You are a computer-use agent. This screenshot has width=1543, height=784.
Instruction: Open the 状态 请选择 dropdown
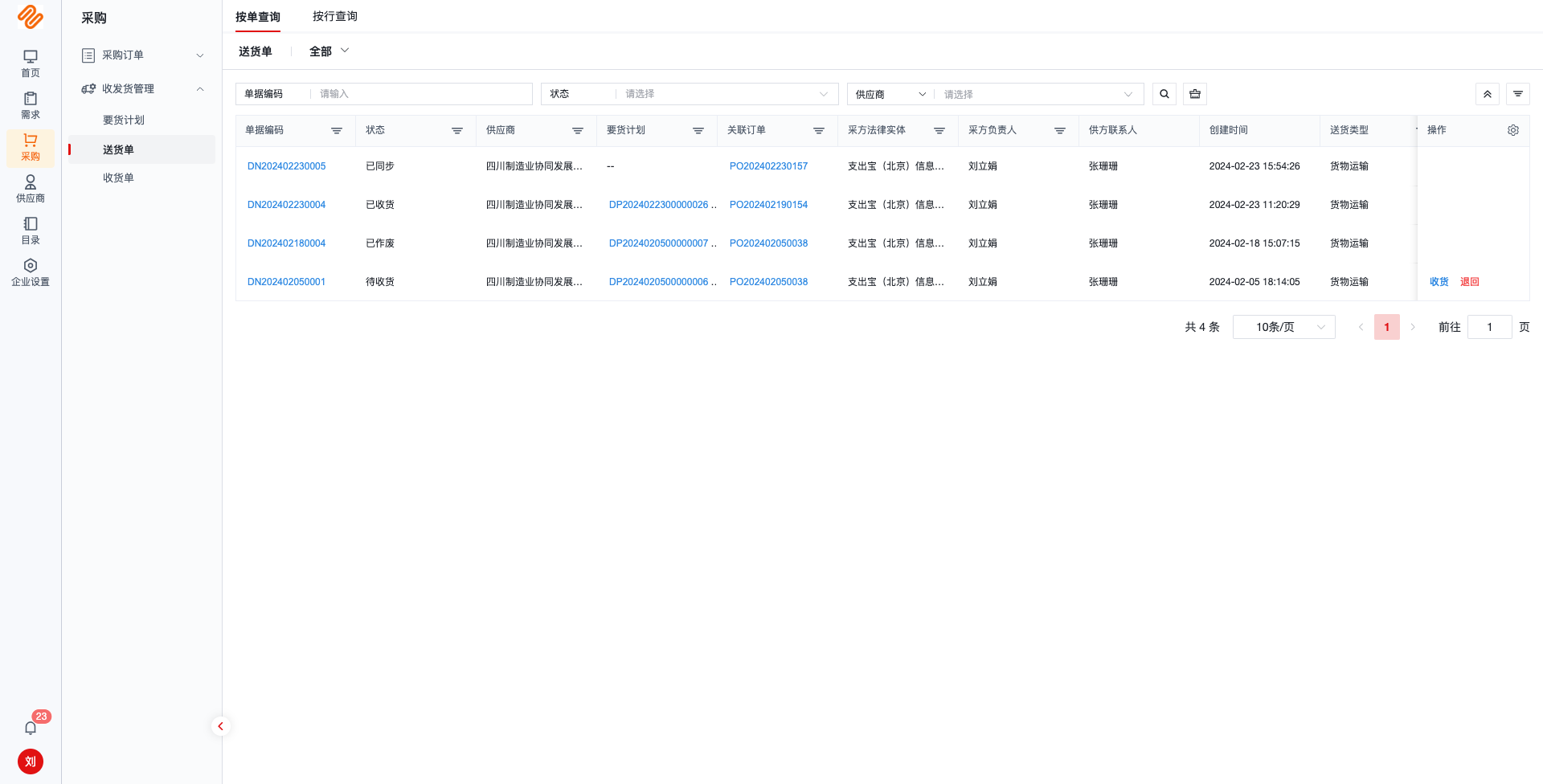coord(726,94)
